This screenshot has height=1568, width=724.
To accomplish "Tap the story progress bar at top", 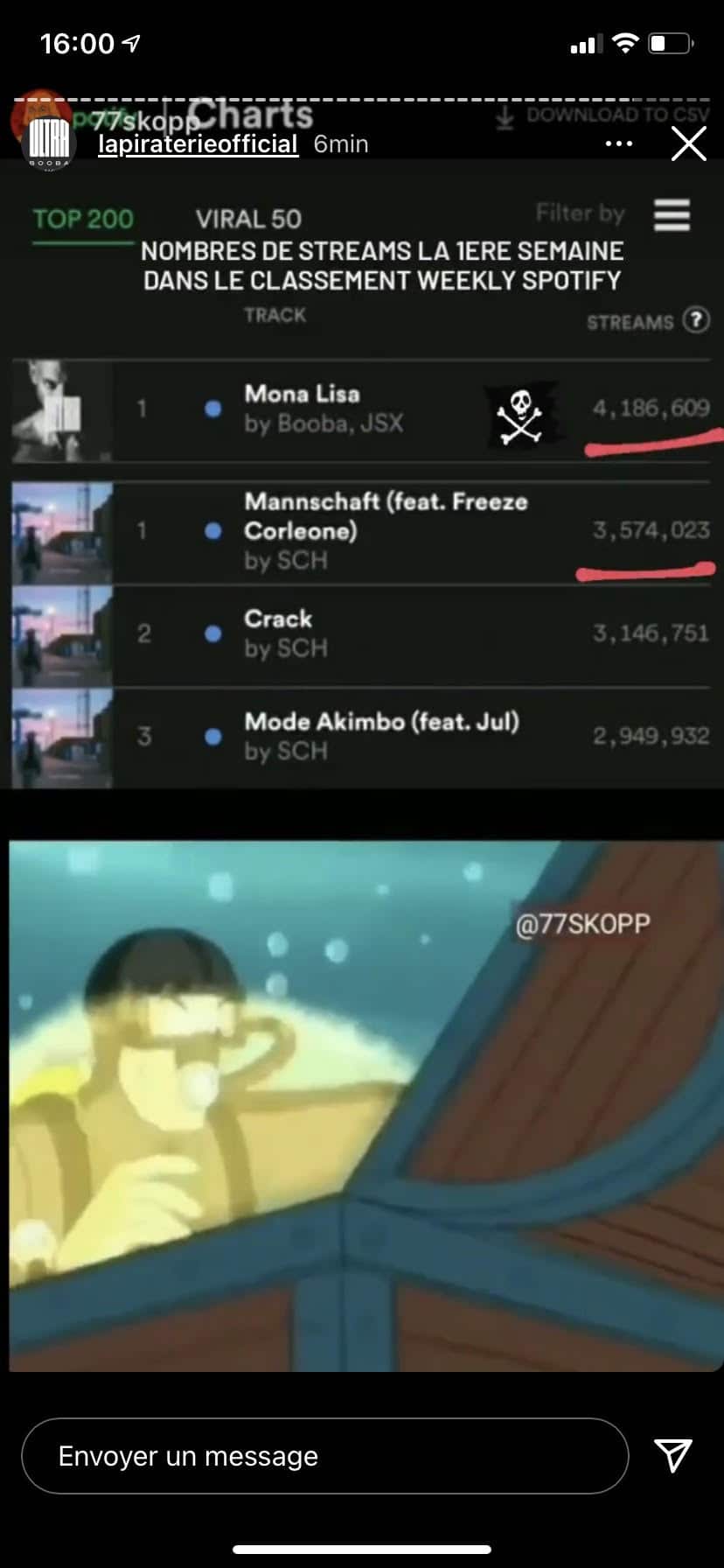I will [362, 100].
